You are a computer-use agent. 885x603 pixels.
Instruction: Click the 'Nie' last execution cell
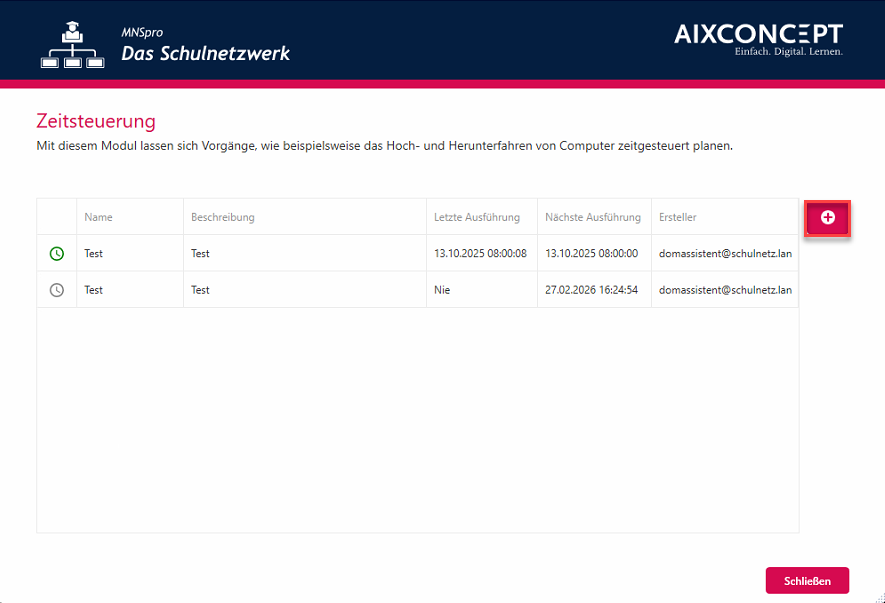click(x=443, y=290)
